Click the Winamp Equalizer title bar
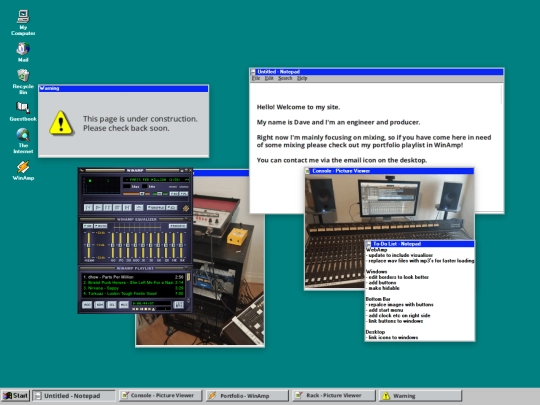The height and width of the screenshot is (405, 540). point(135,219)
